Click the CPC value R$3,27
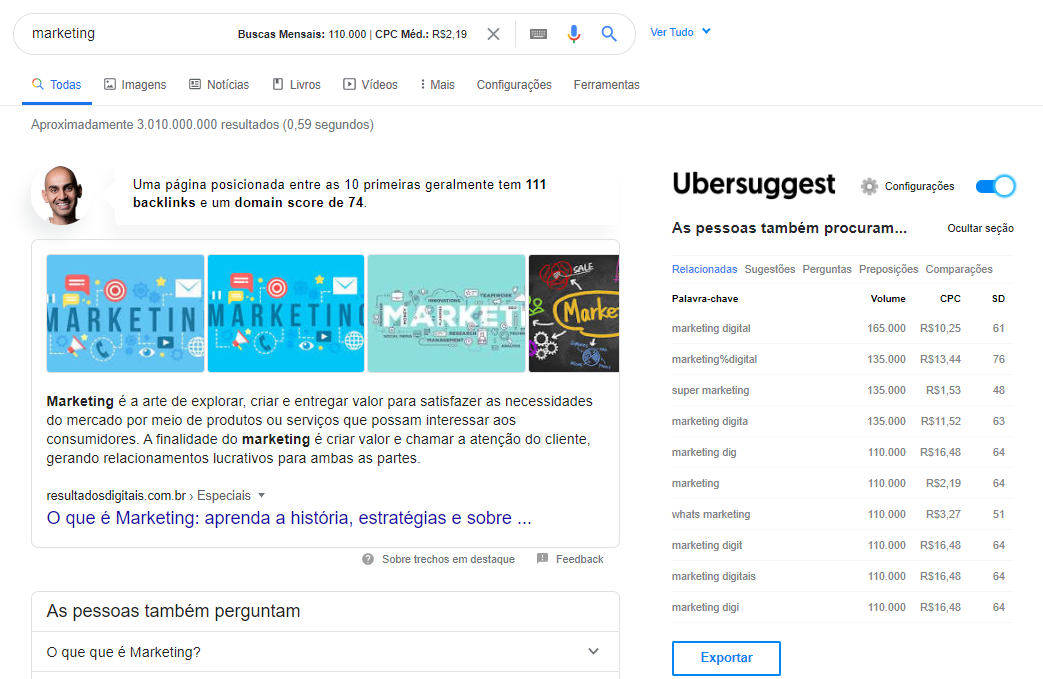Screen dimensions: 1043x679 943,514
